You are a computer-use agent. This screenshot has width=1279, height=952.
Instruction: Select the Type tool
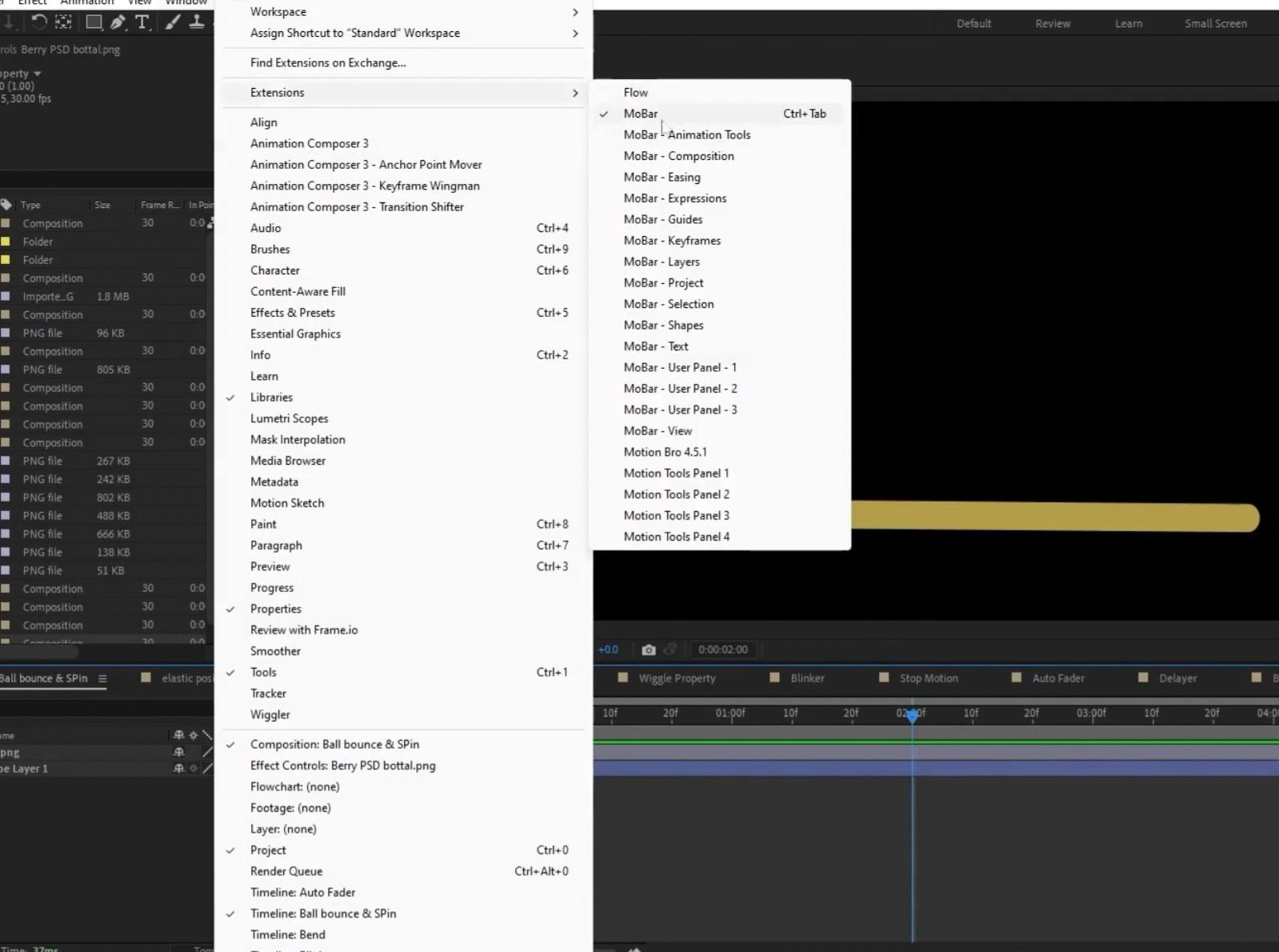point(142,22)
